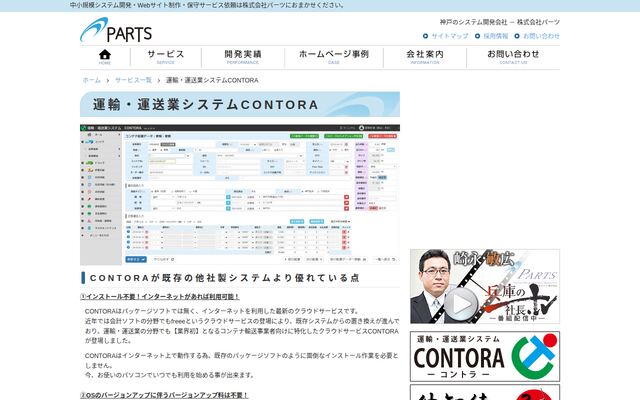Click the 運輸・運送業システムCONTORA breadcrumb text

pos(212,80)
